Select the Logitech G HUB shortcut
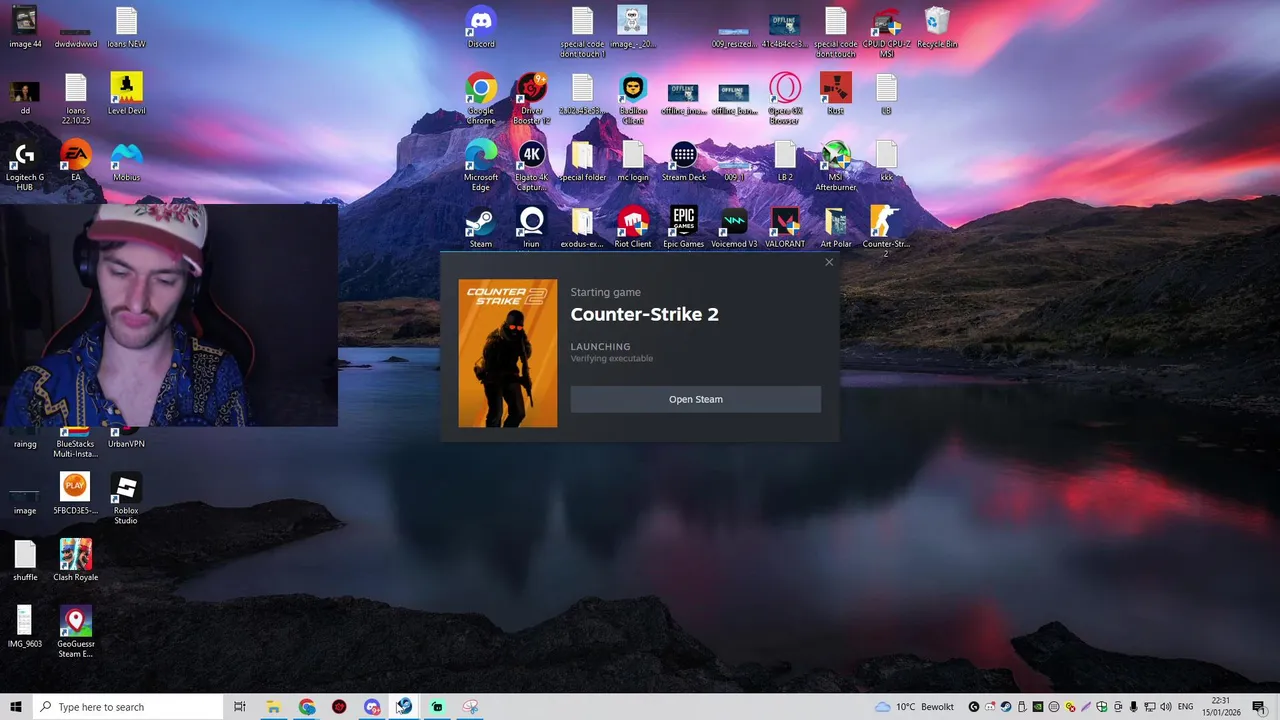This screenshot has height=720, width=1280. 25,165
